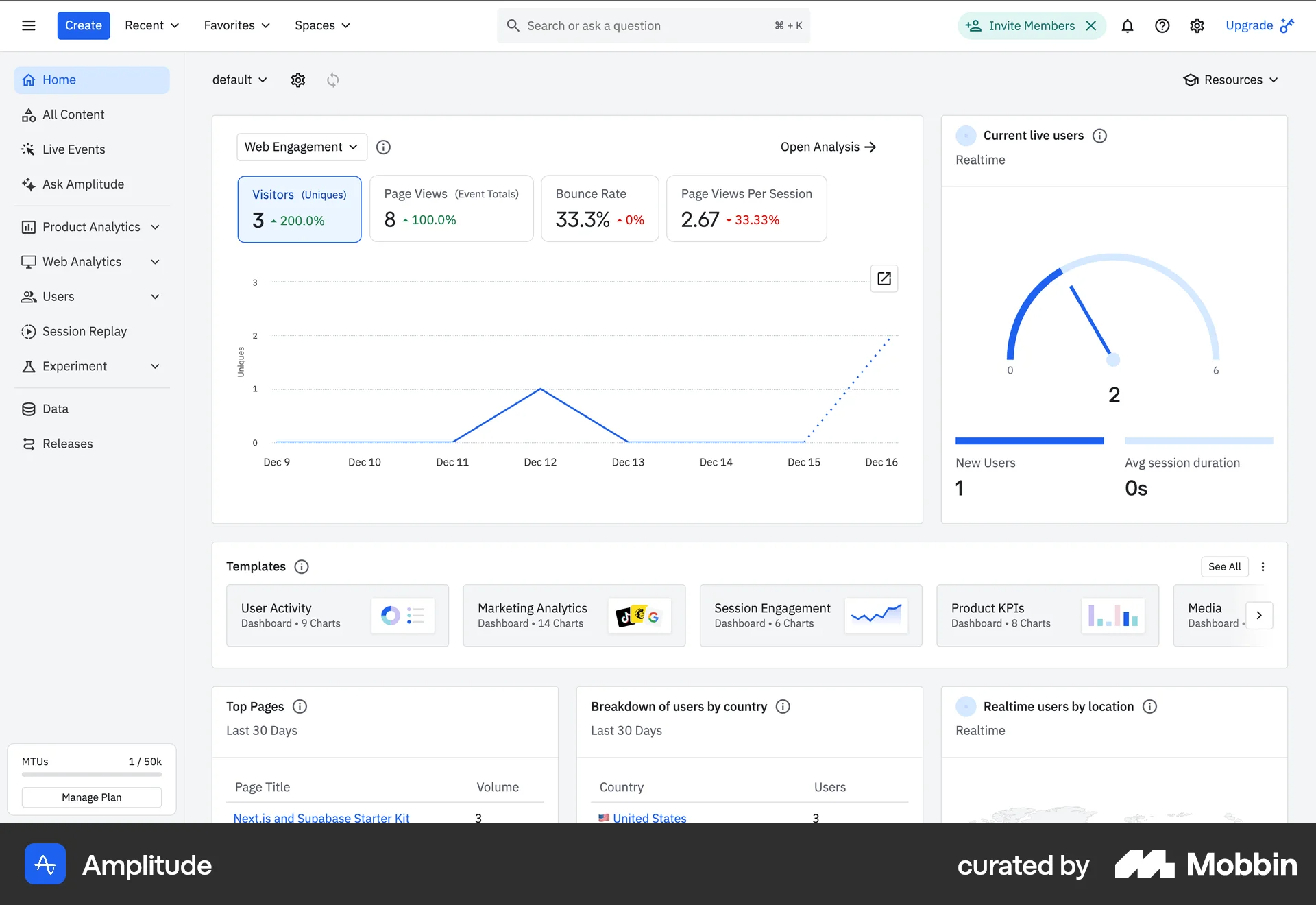Select the Page Views Per Session card
Screen dimensions: 1316x905
[746, 209]
